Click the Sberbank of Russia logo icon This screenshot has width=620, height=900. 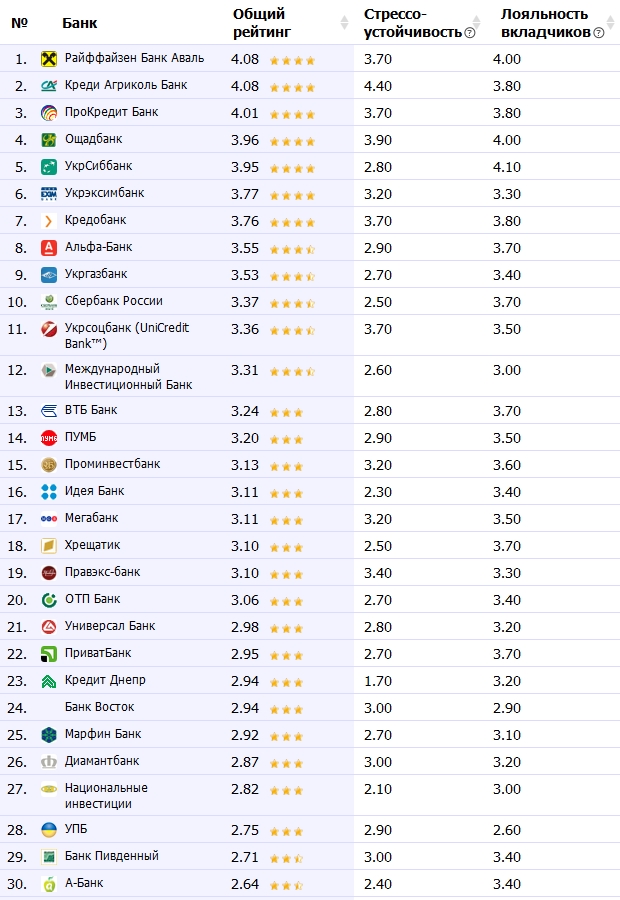pos(49,301)
